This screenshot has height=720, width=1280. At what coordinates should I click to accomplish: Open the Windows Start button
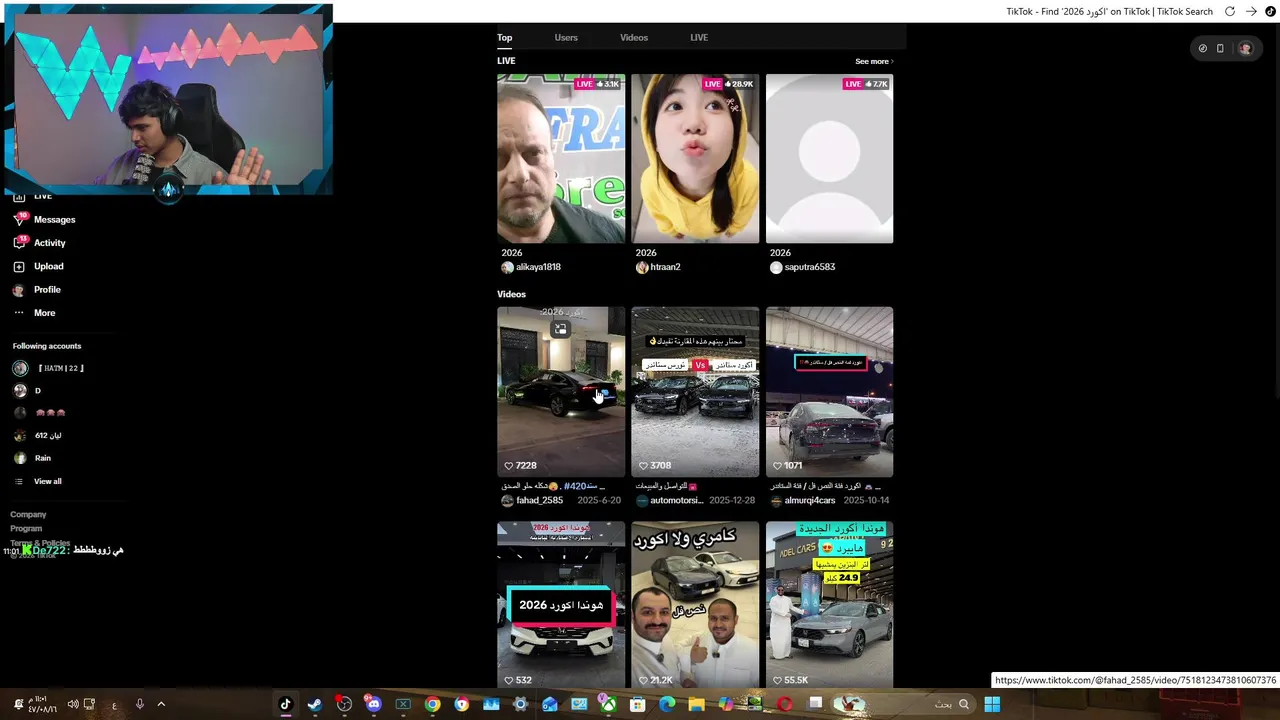click(x=992, y=704)
